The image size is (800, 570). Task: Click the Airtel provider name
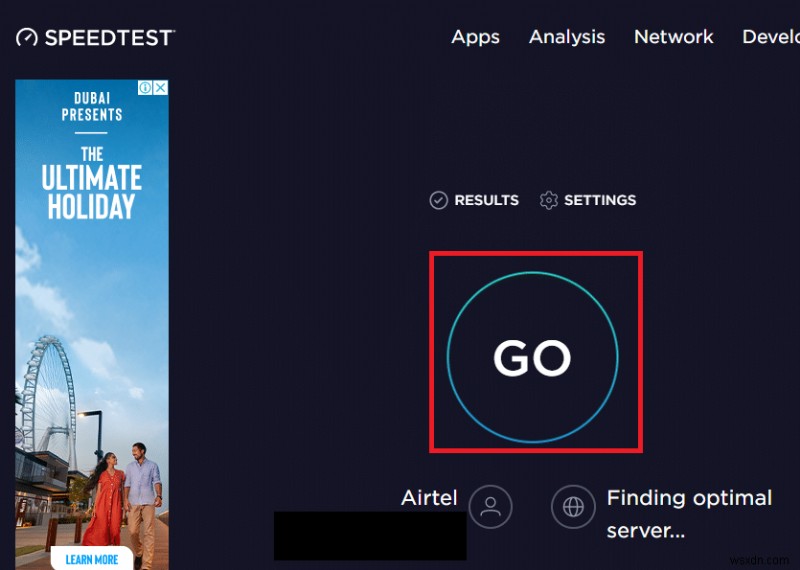(x=429, y=498)
